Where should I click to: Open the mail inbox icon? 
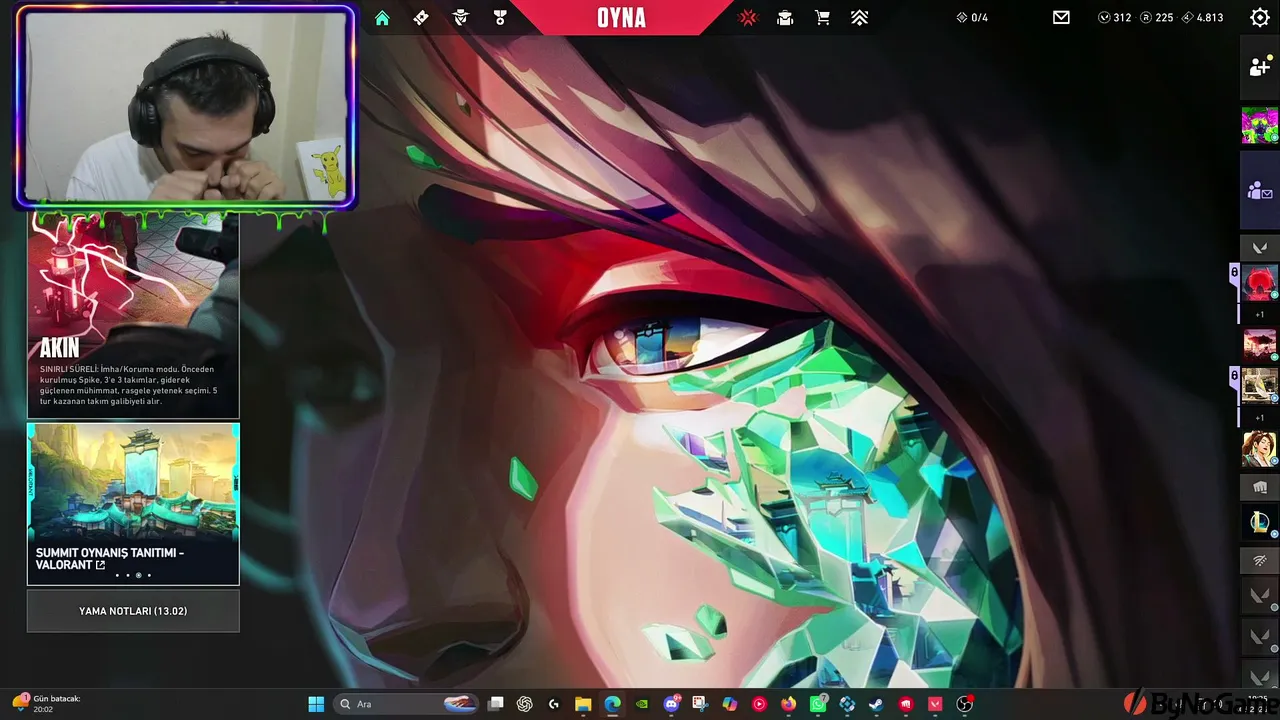1061,17
